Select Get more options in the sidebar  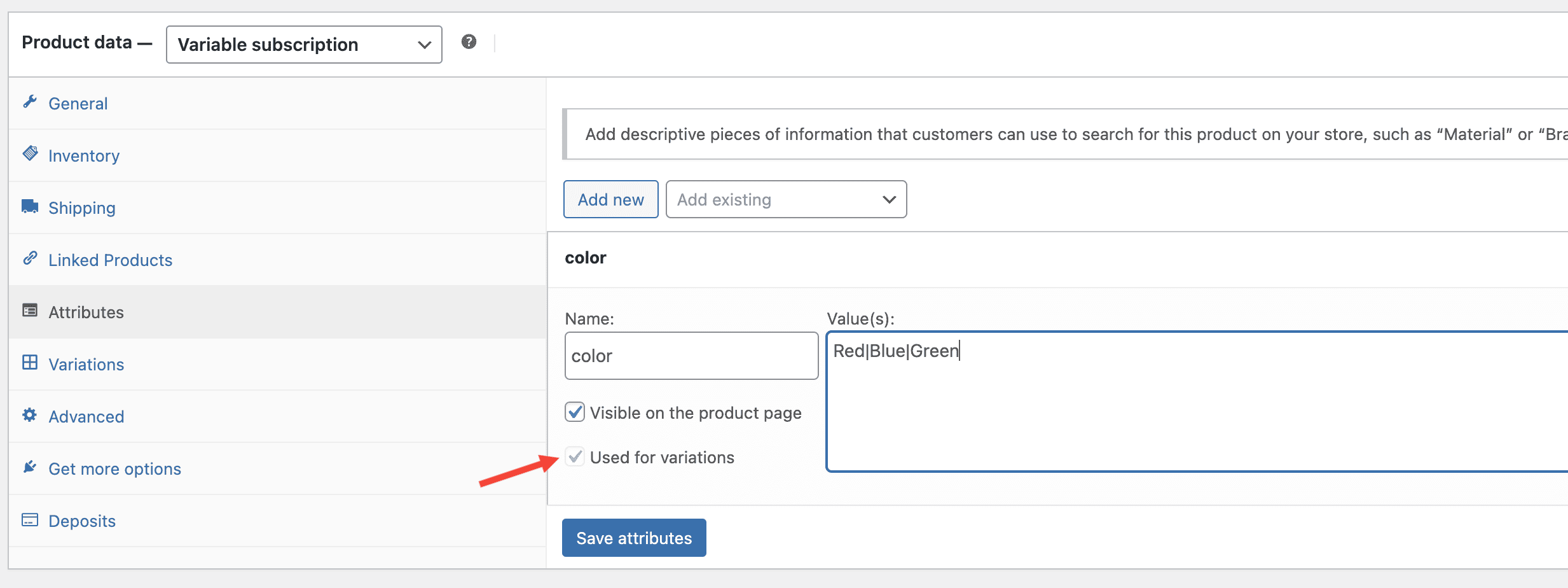pos(114,468)
